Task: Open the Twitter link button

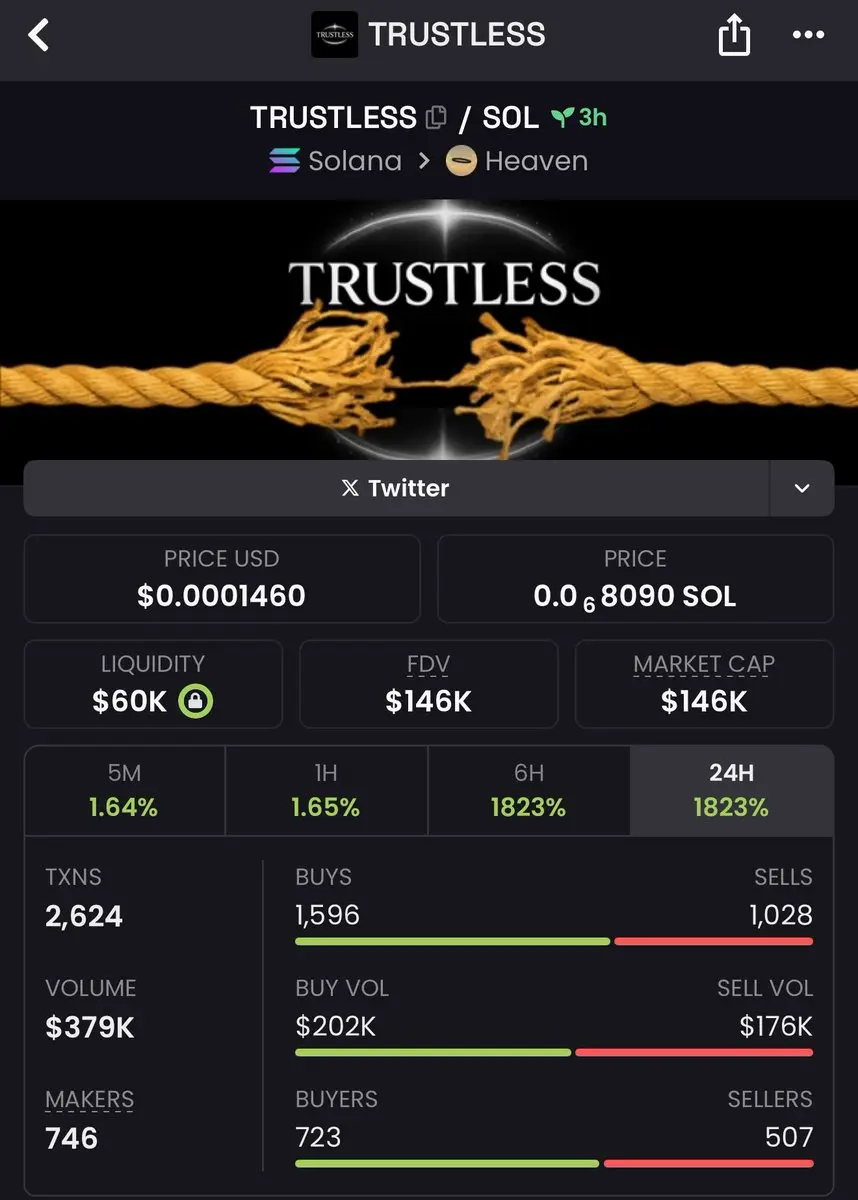Action: coord(396,488)
